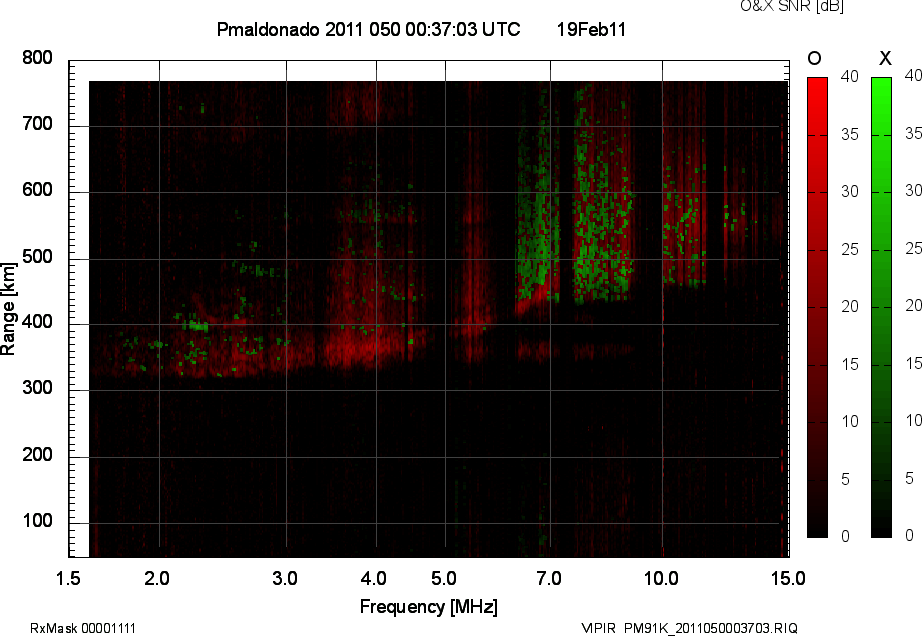
Task: Click the frequency axis tick '1.5'
Action: (x=68, y=579)
